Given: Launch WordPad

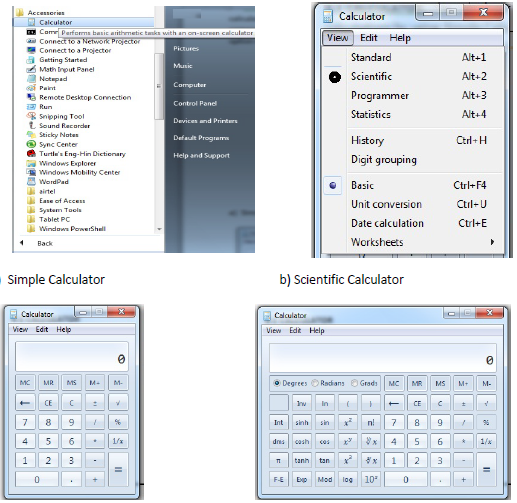Looking at the screenshot, I should pyautogui.click(x=47, y=182).
